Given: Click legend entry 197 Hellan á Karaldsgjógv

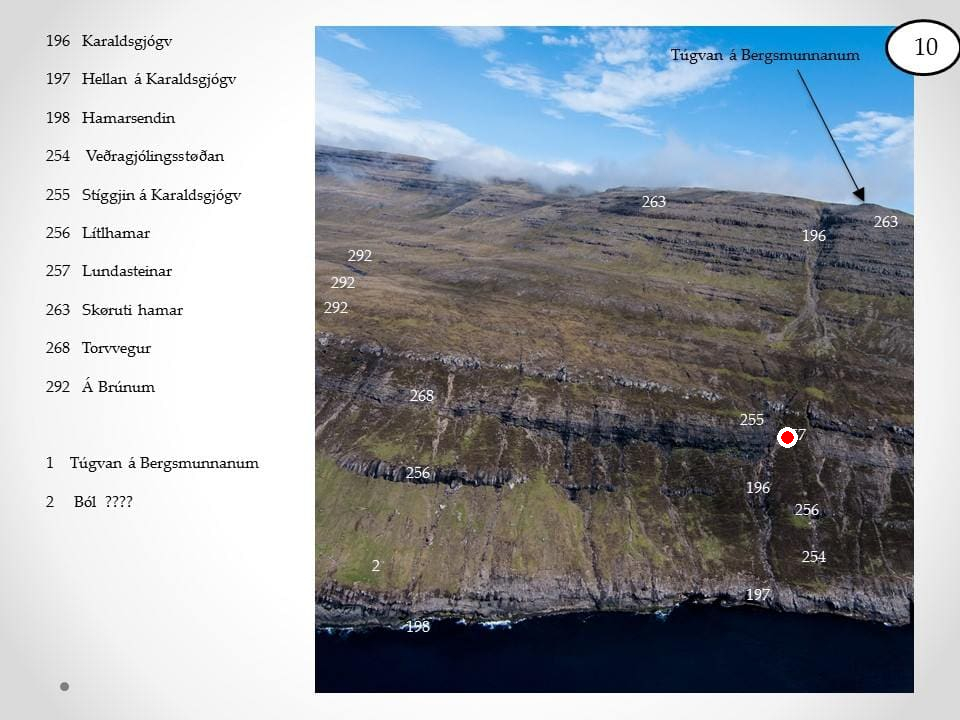Looking at the screenshot, I should [x=140, y=79].
